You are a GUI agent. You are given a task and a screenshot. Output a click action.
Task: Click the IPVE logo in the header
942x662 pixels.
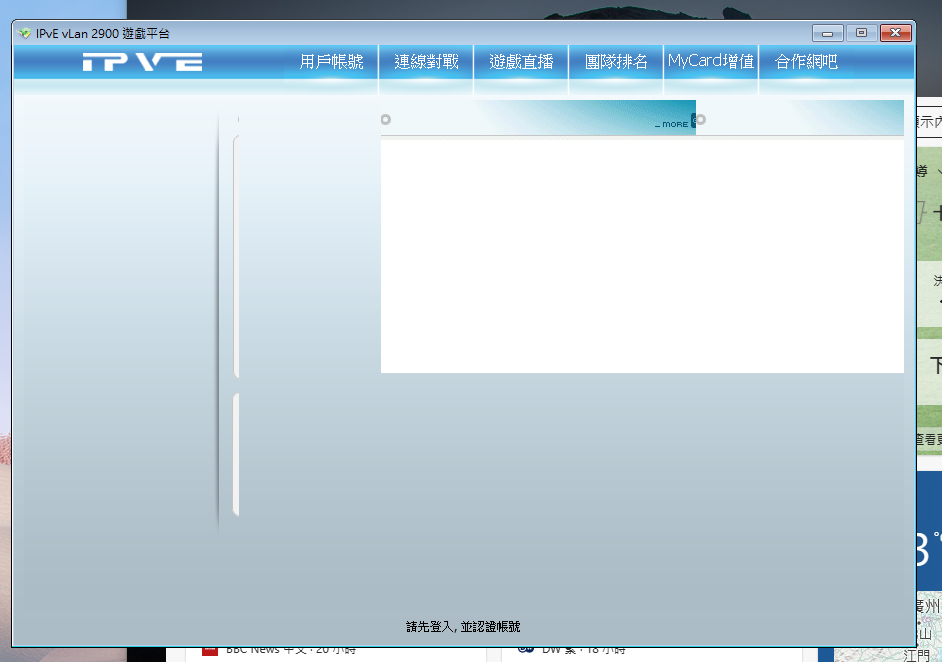(x=142, y=62)
